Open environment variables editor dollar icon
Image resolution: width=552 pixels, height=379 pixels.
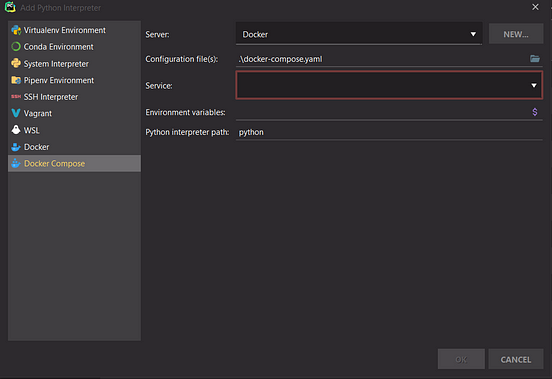point(535,112)
